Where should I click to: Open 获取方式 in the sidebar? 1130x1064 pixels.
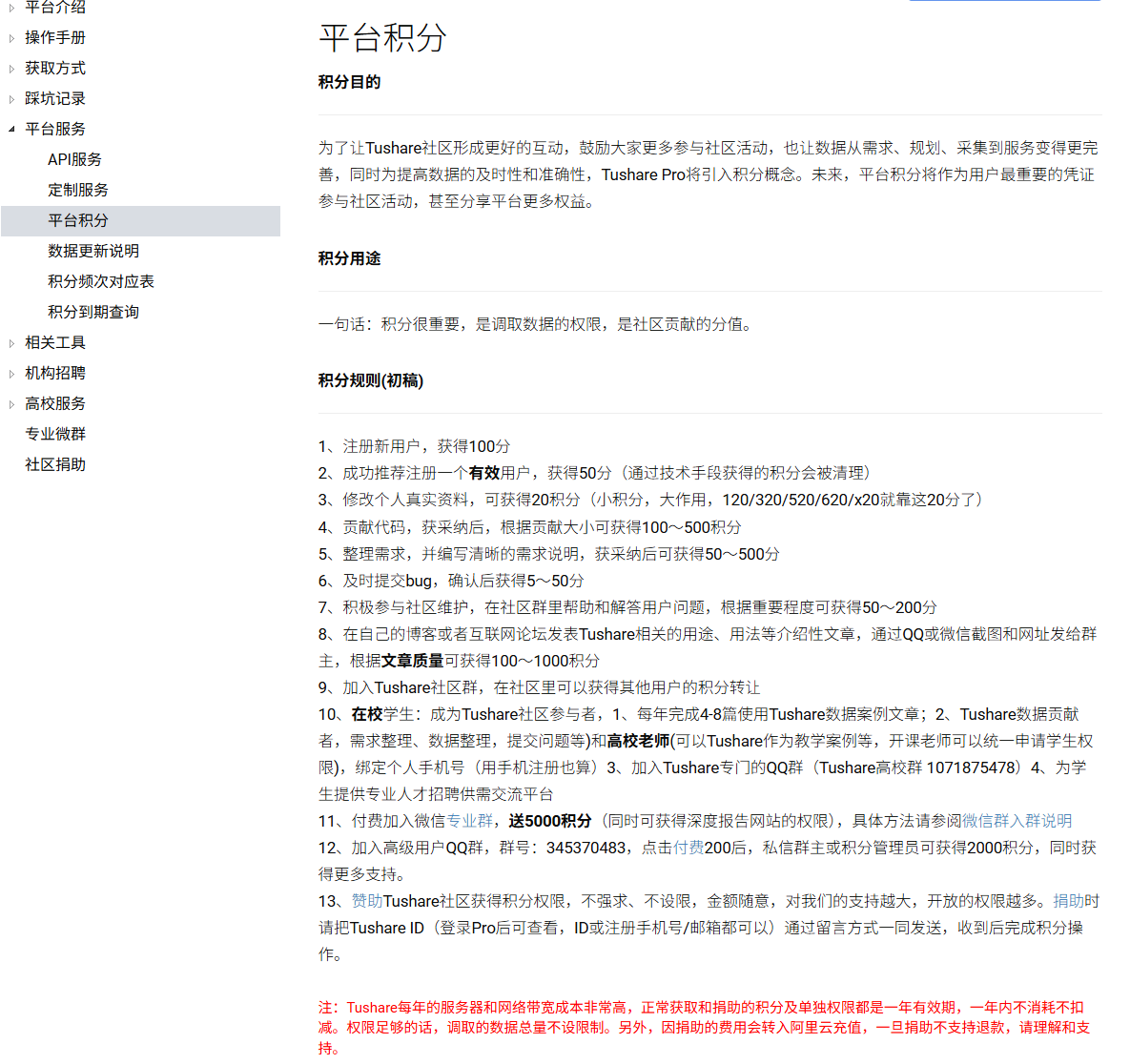[55, 68]
